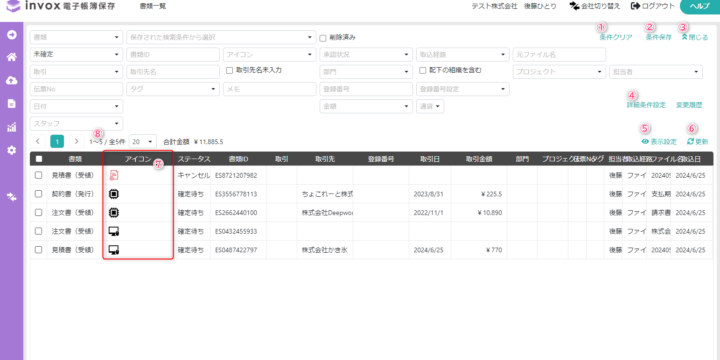The width and height of the screenshot is (720, 360).
Task: Click the monitor icon in row ES0432455933
Action: click(x=114, y=231)
